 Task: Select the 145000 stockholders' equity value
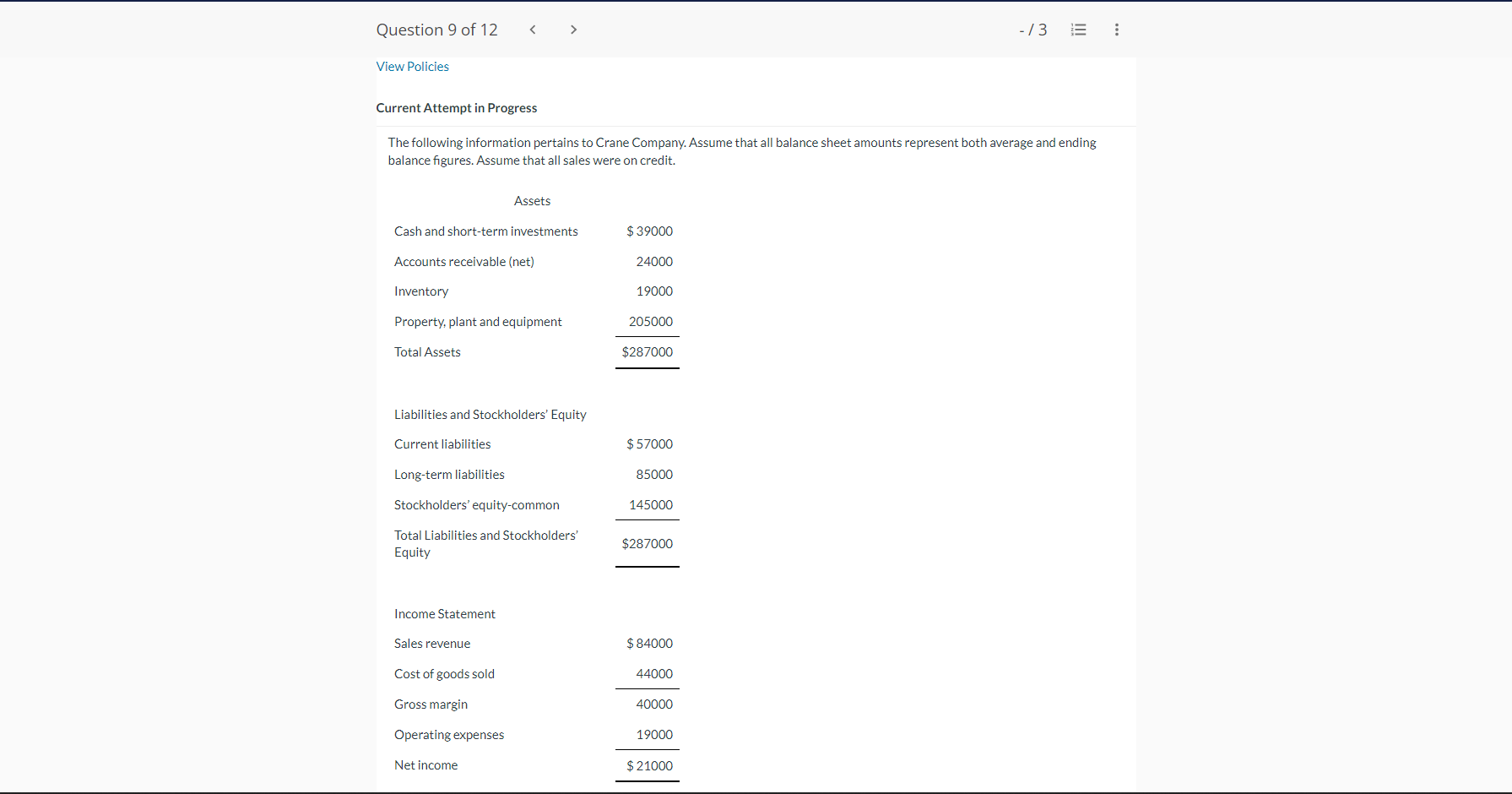[x=651, y=505]
